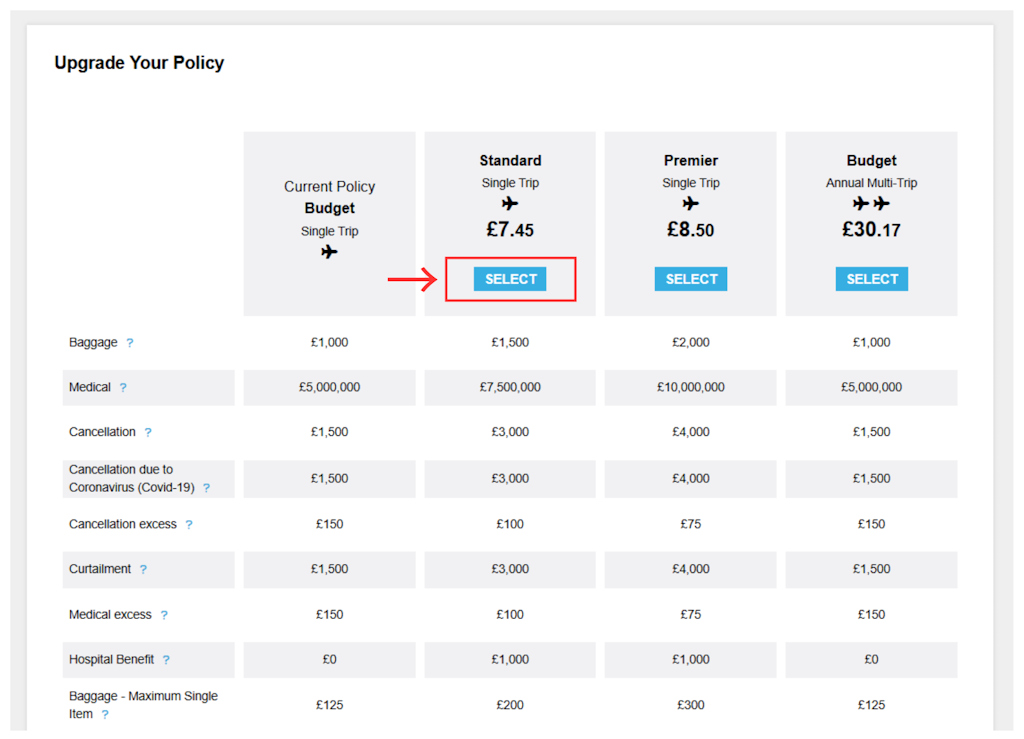Click the Upgrade Your Policy heading

(139, 63)
